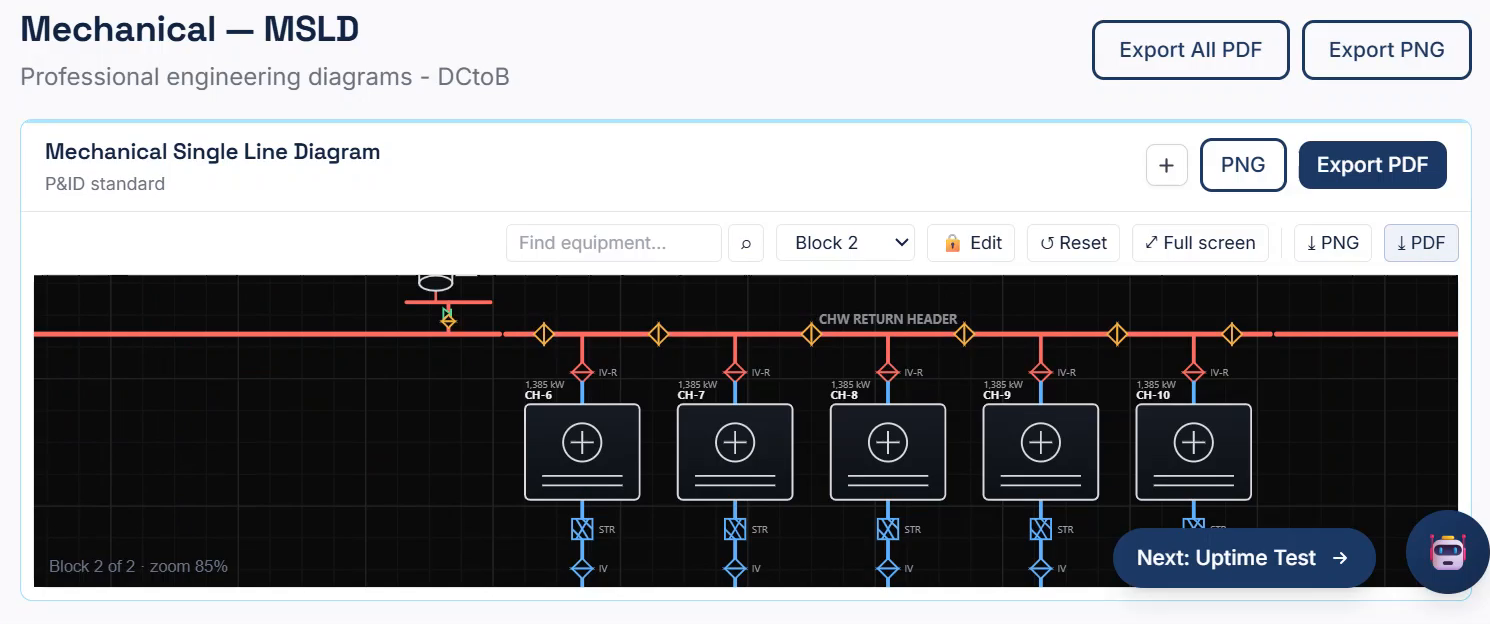Pick the IV valve below CH-7 strainer
The image size is (1490, 624).
click(x=735, y=569)
